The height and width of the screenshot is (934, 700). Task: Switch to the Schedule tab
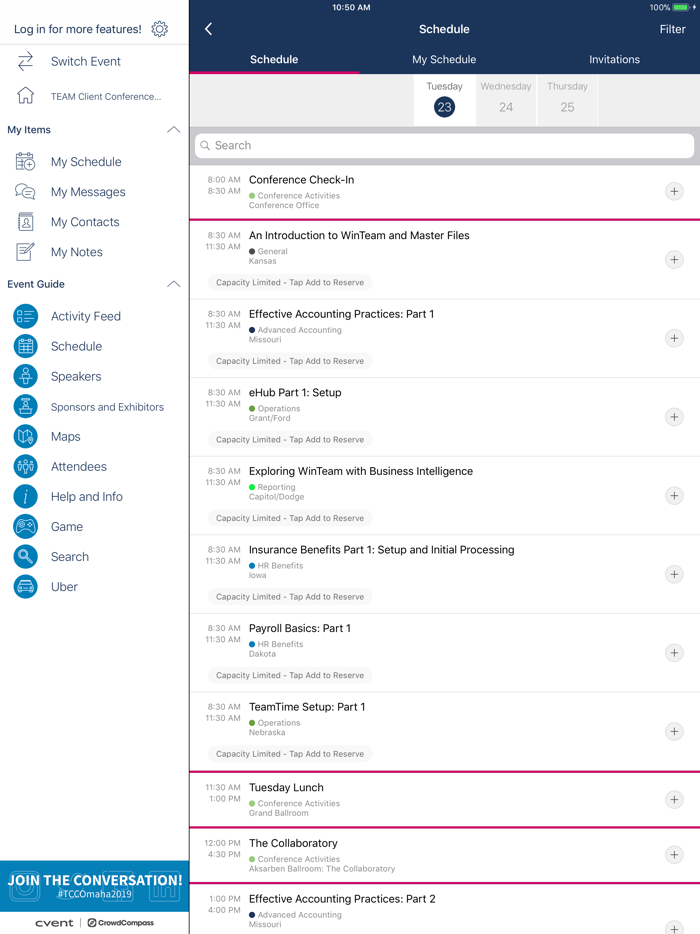[x=274, y=59]
